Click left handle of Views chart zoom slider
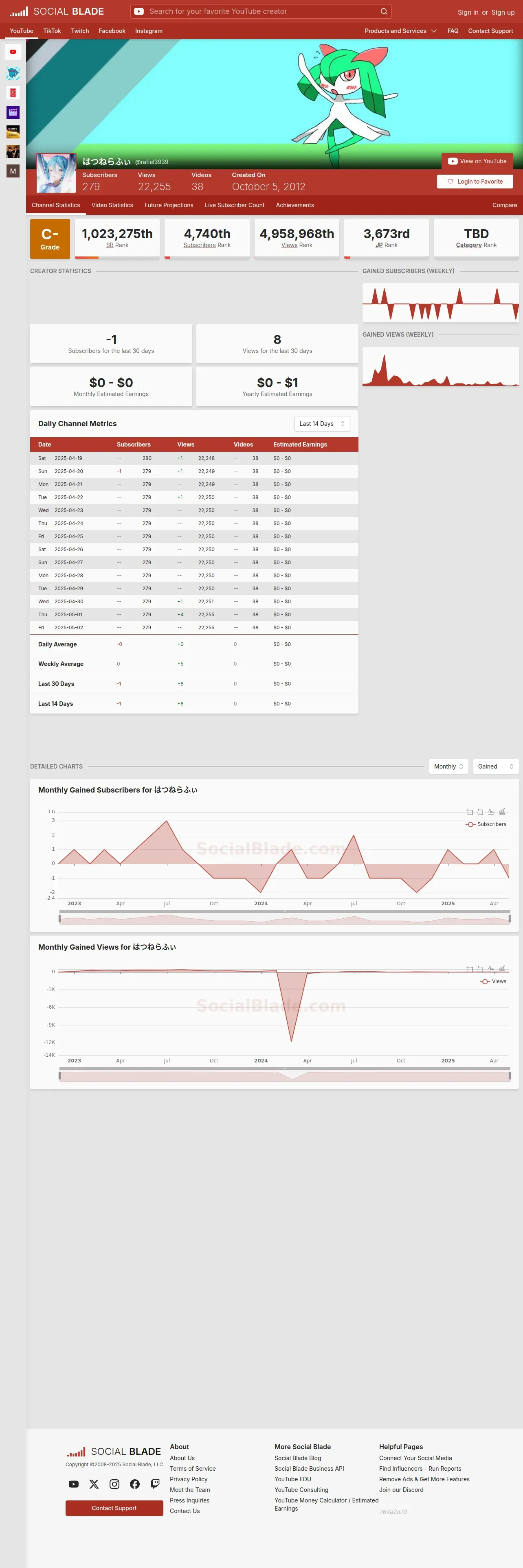Image resolution: width=523 pixels, height=1568 pixels. coord(59,1075)
